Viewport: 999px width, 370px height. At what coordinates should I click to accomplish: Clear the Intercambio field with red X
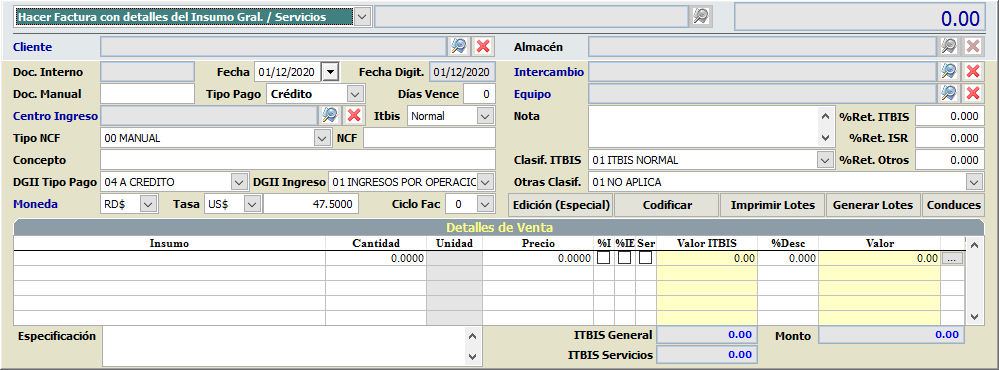pos(973,71)
